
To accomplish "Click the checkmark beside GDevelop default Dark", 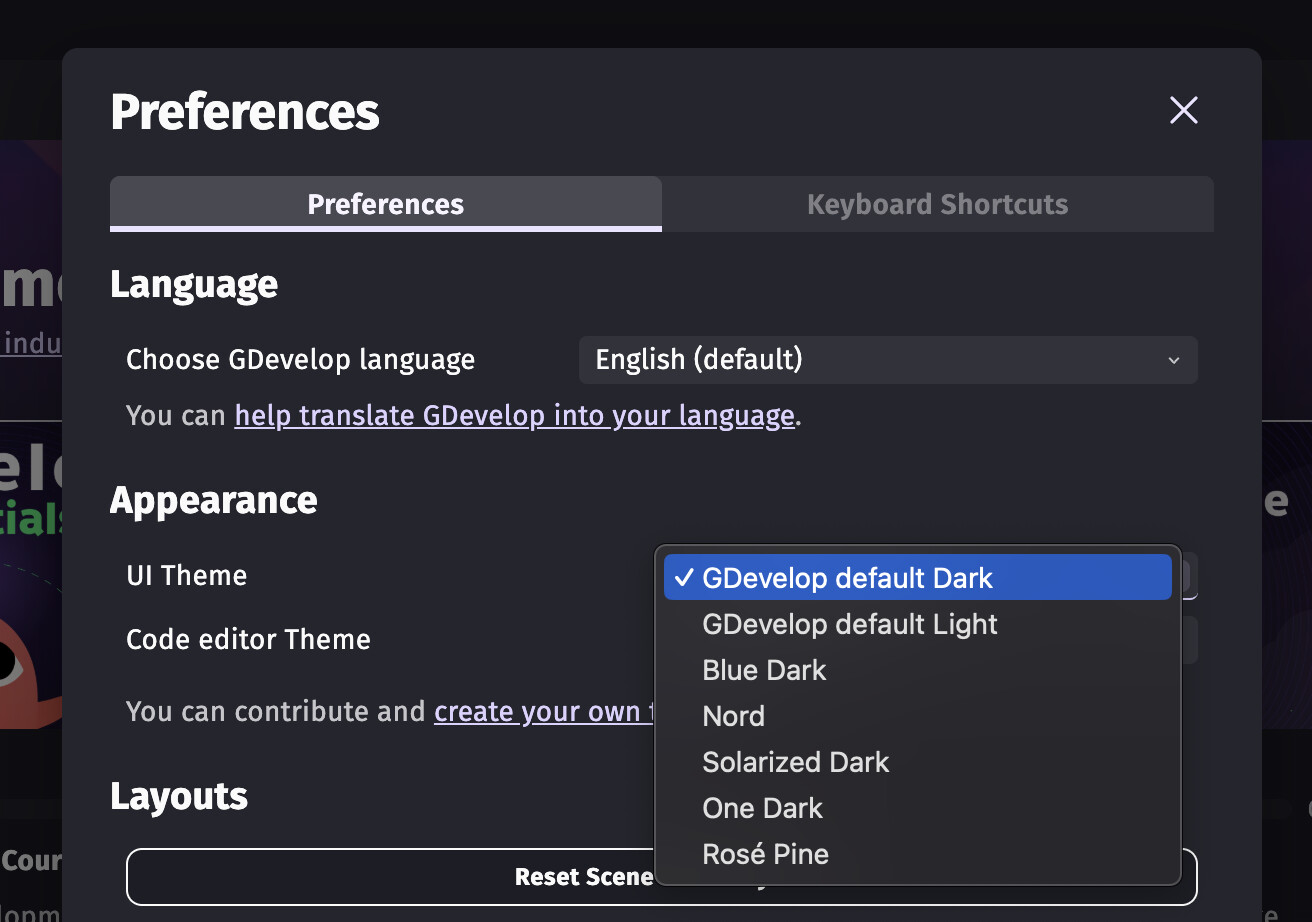I will pyautogui.click(x=684, y=577).
